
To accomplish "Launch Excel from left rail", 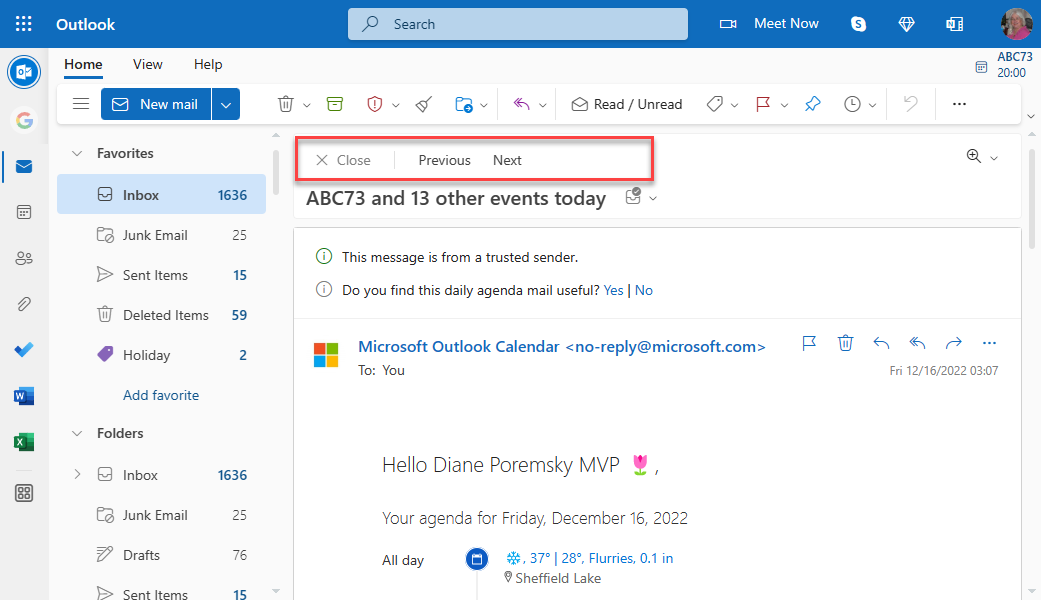I will pyautogui.click(x=24, y=442).
